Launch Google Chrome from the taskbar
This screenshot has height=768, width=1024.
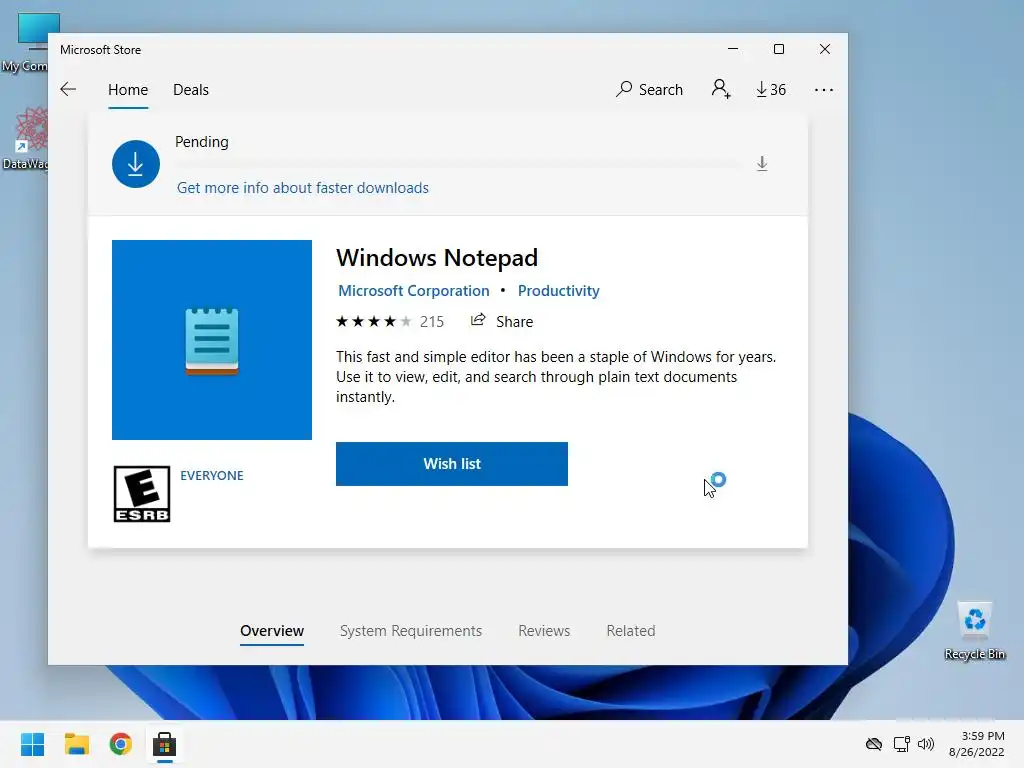[x=121, y=744]
